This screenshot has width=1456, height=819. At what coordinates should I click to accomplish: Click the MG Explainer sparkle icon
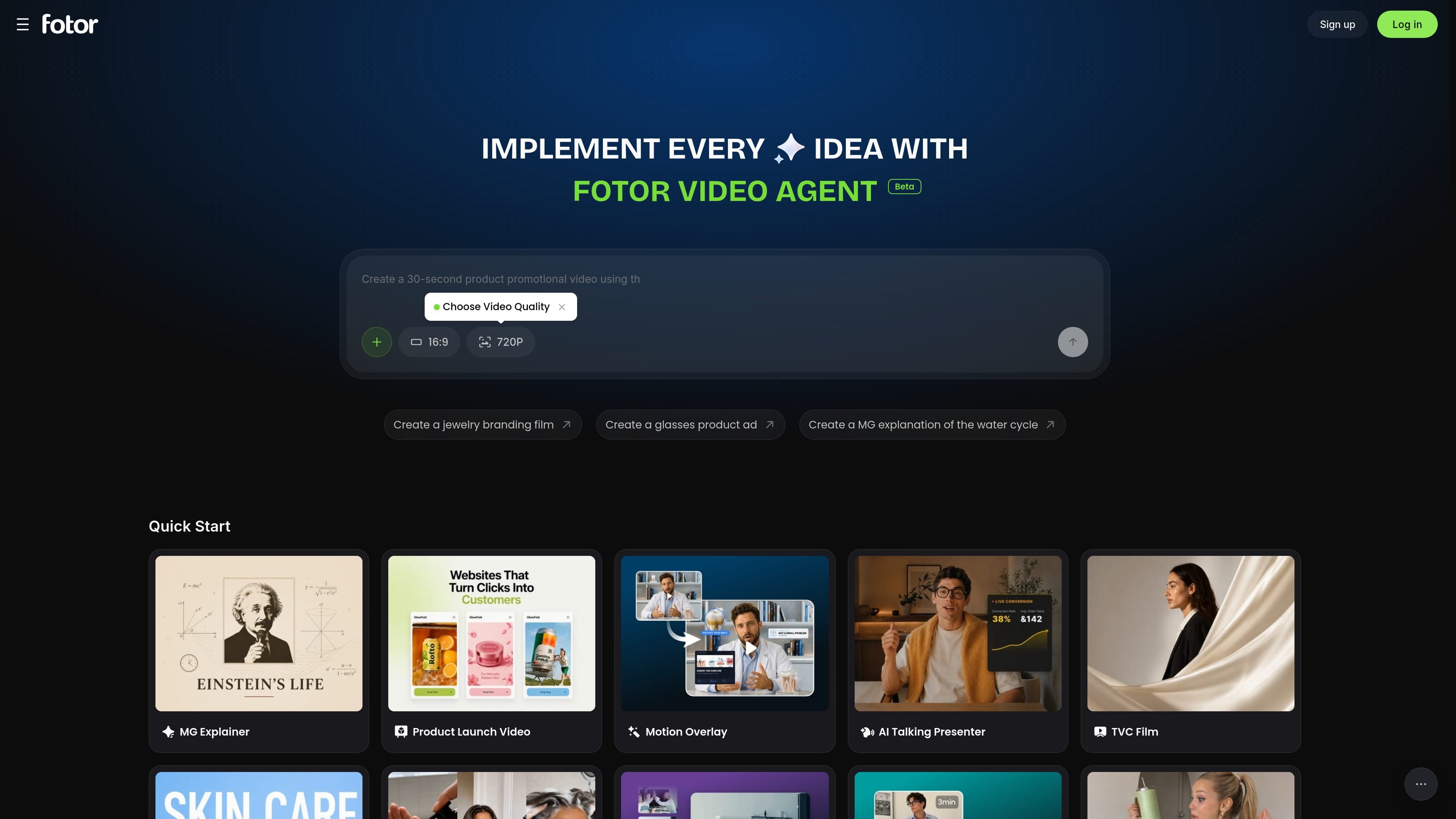tap(168, 732)
